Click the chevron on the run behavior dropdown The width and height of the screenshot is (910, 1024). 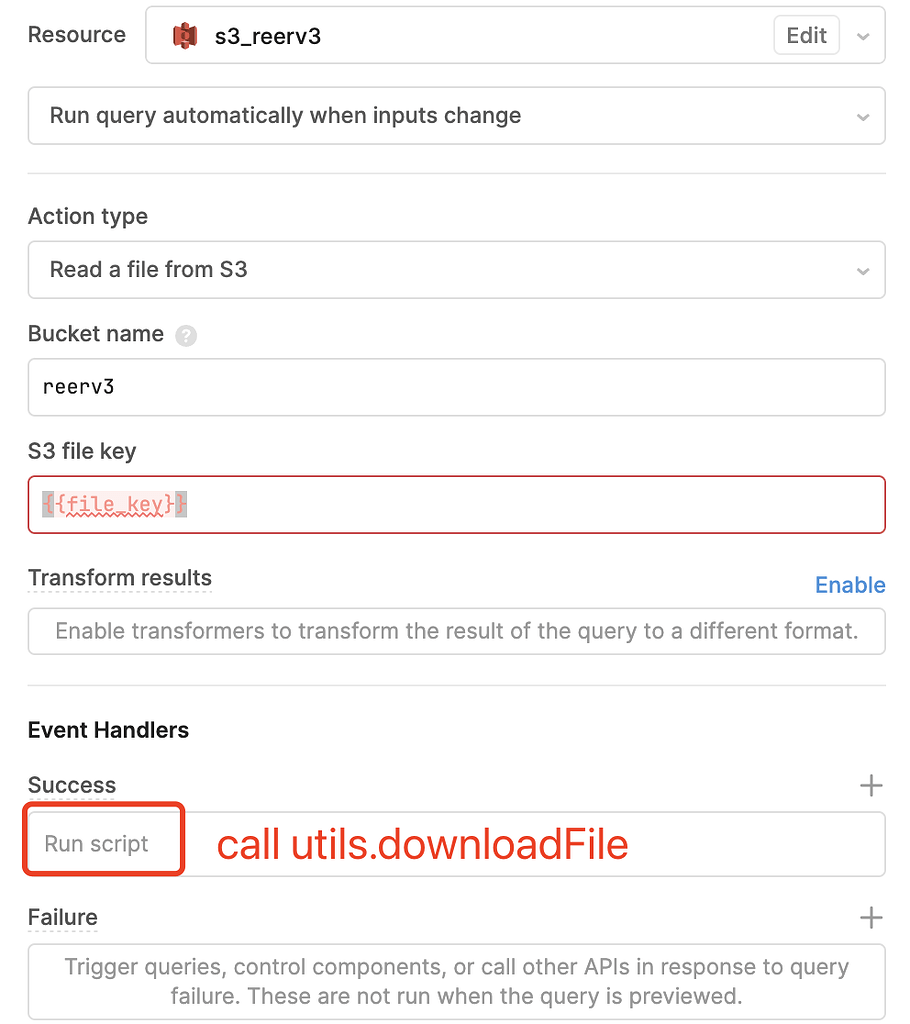pyautogui.click(x=862, y=116)
